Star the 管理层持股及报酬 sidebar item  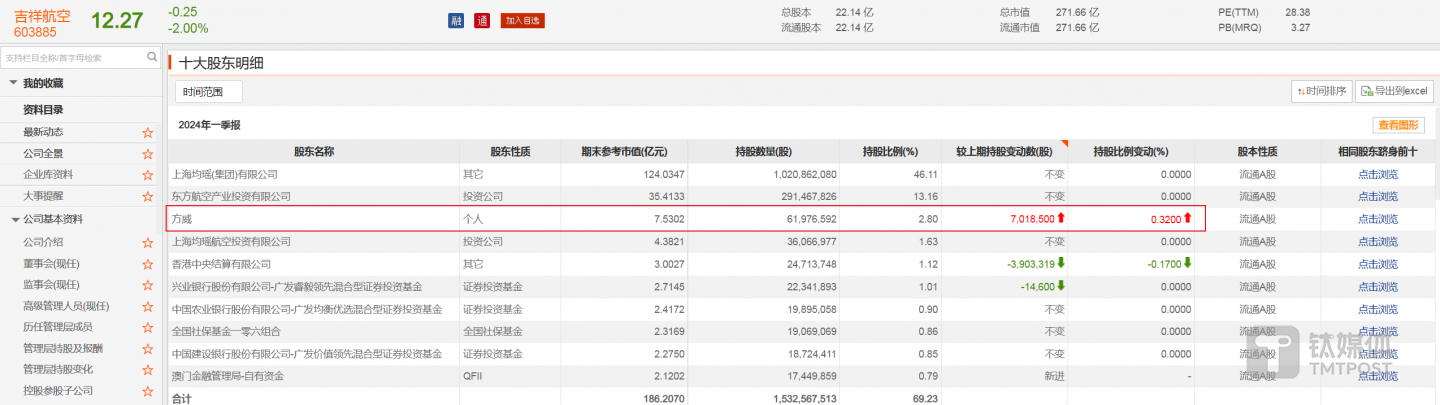(148, 349)
